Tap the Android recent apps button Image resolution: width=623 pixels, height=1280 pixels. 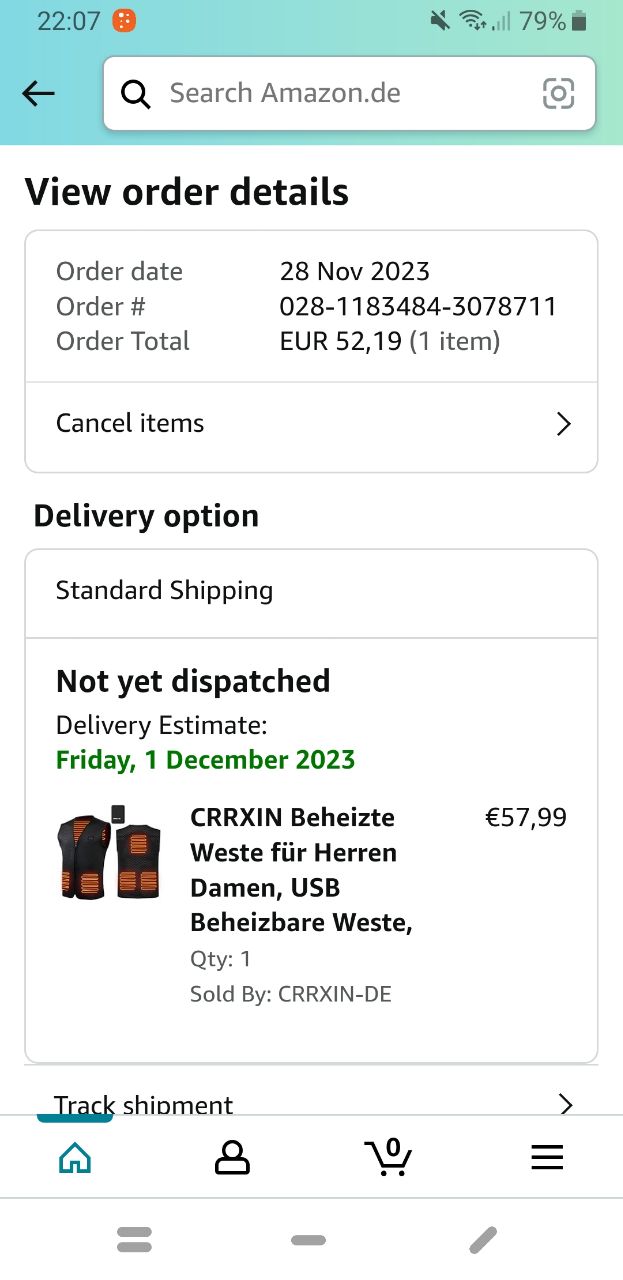(134, 1240)
